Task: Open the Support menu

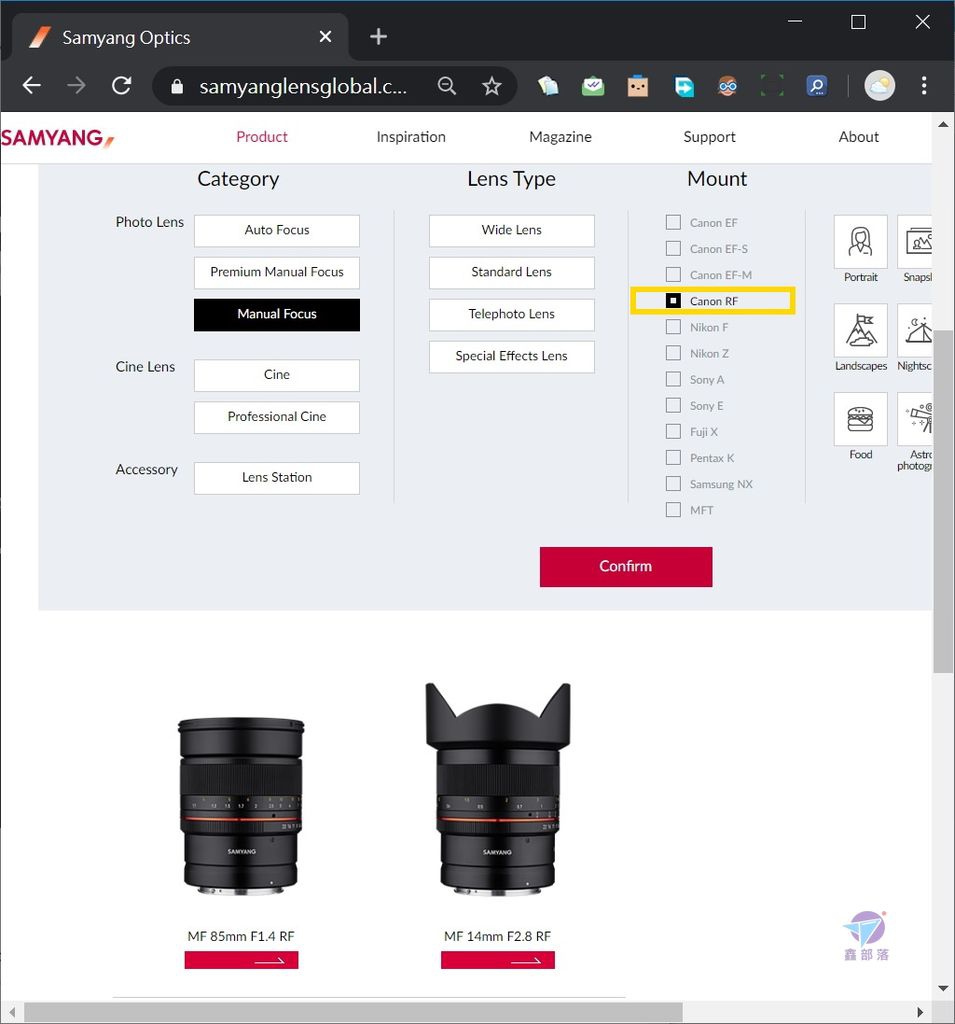Action: click(x=709, y=137)
